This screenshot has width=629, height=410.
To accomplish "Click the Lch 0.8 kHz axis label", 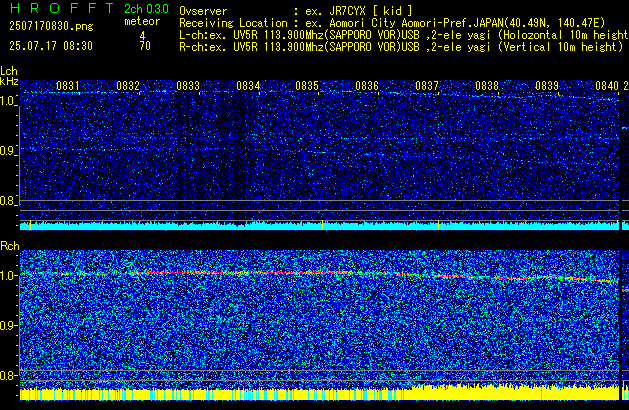I will pos(8,201).
